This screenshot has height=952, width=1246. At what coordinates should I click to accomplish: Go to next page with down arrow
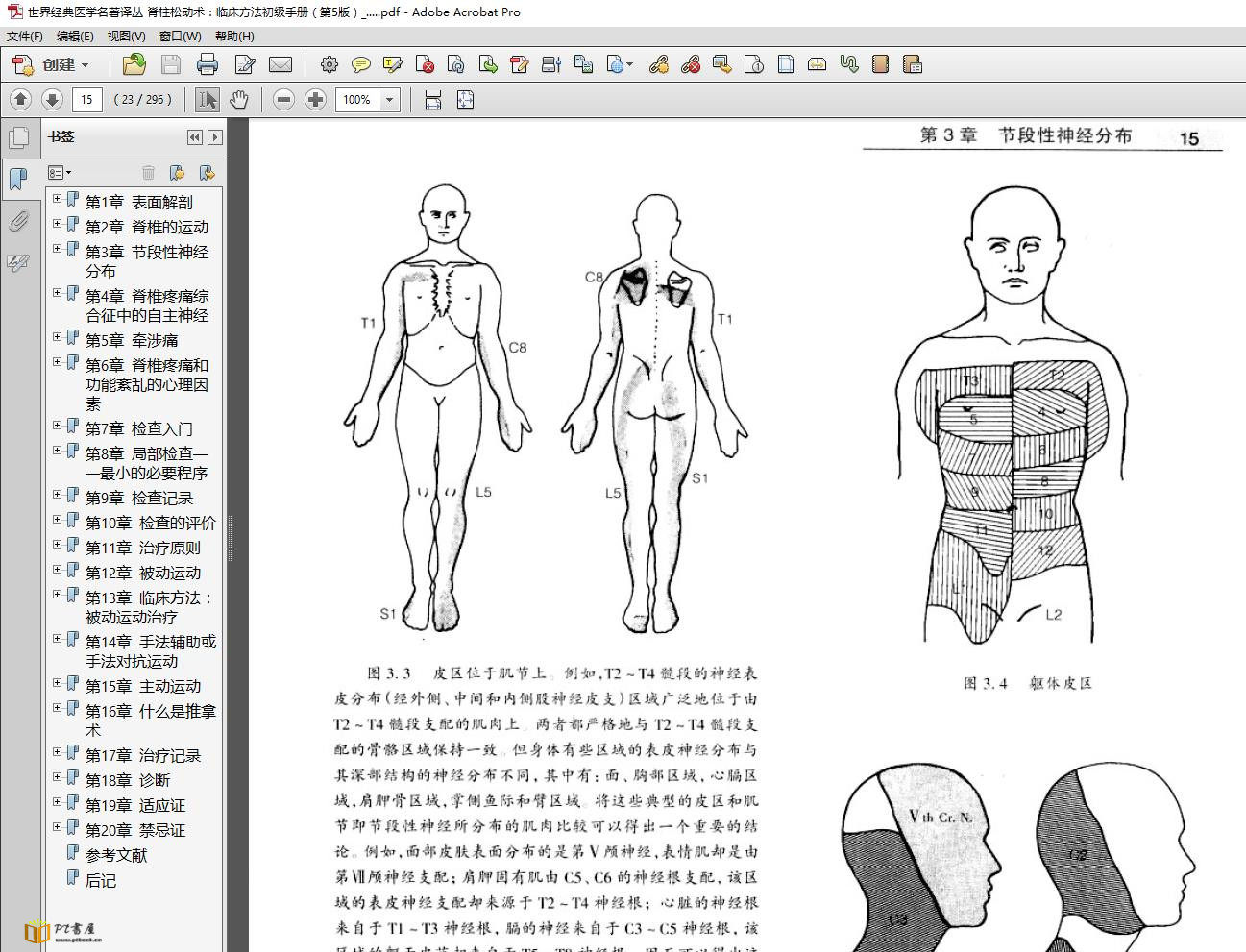point(53,100)
